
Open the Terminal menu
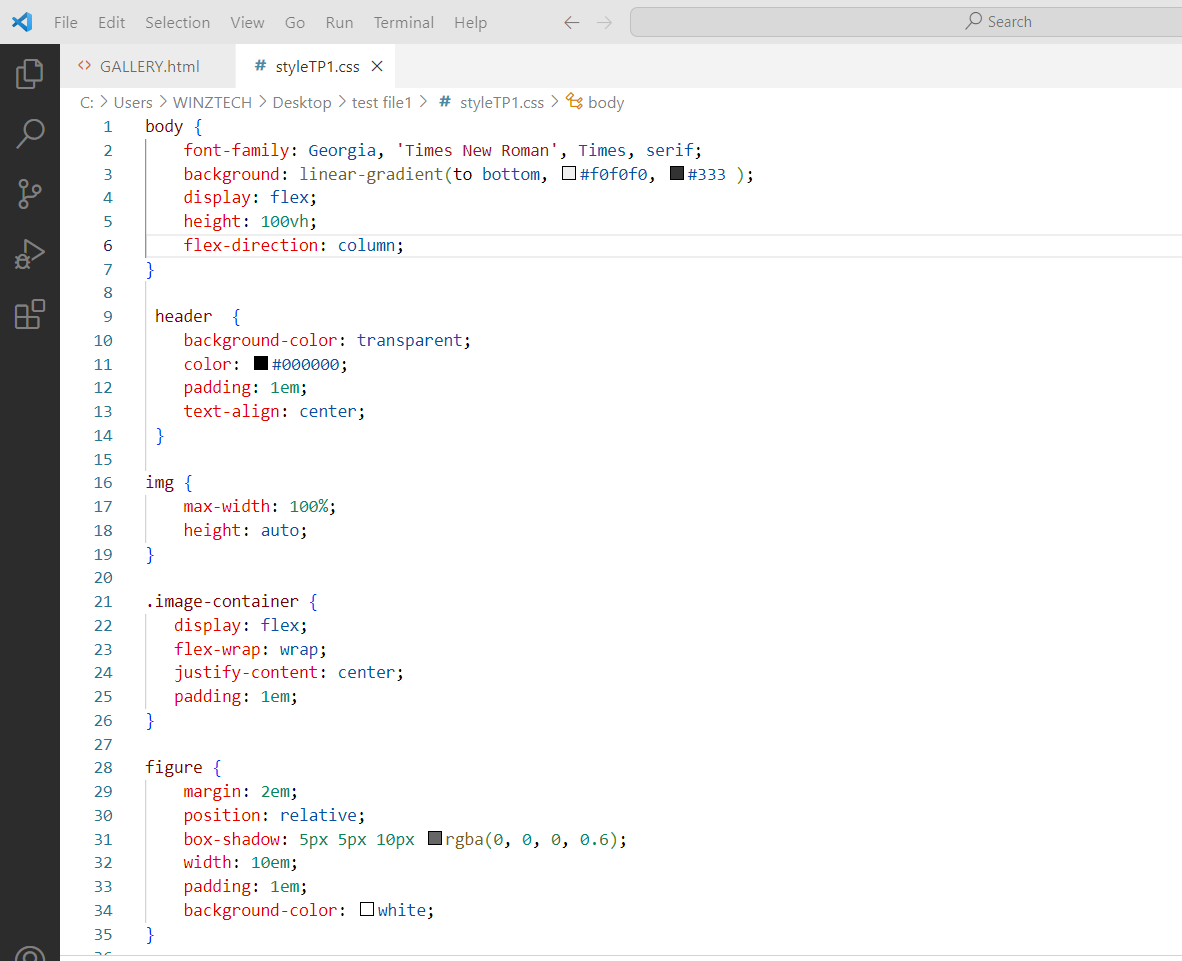coord(401,22)
